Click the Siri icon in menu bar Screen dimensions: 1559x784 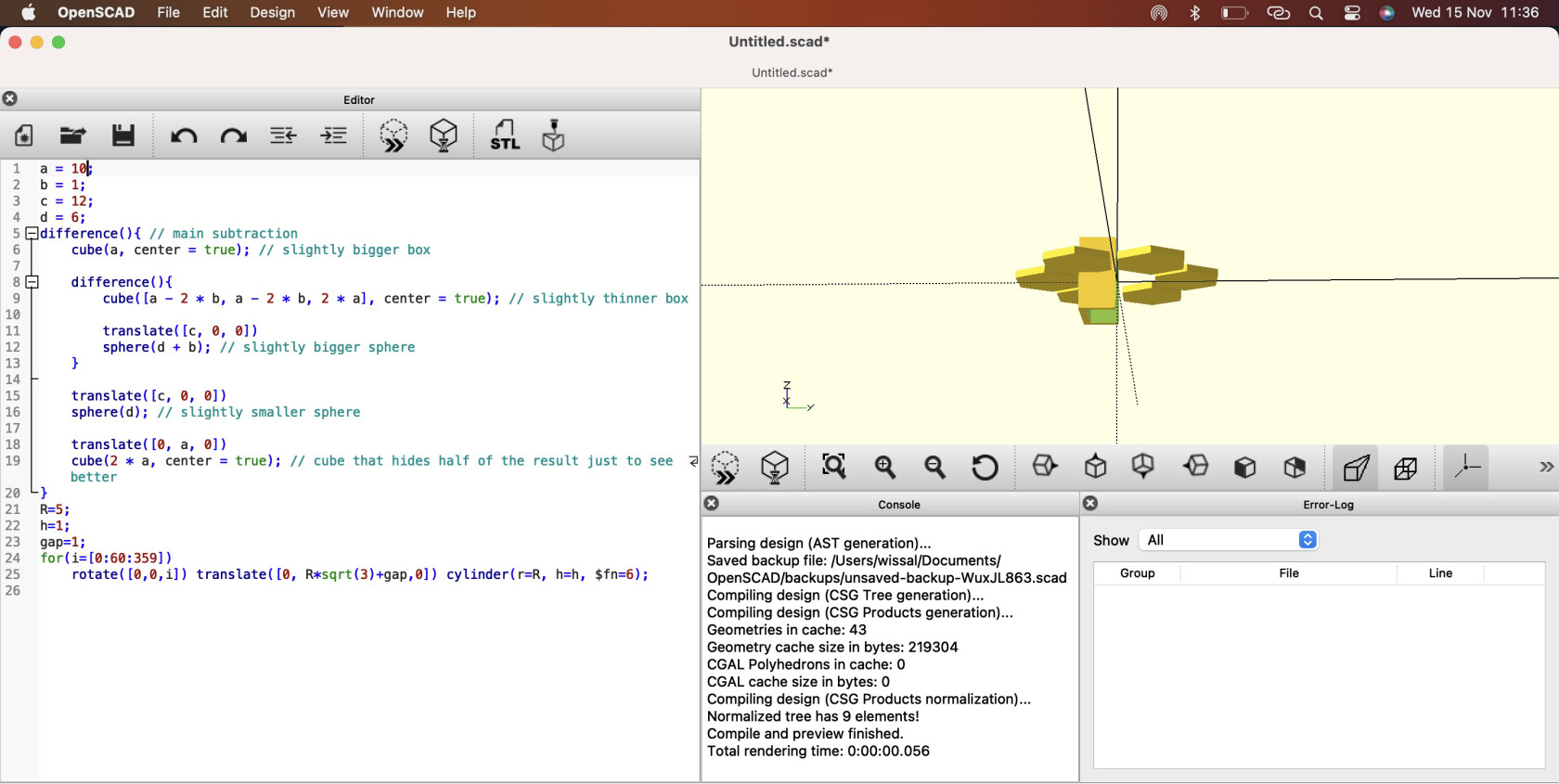pyautogui.click(x=1387, y=13)
